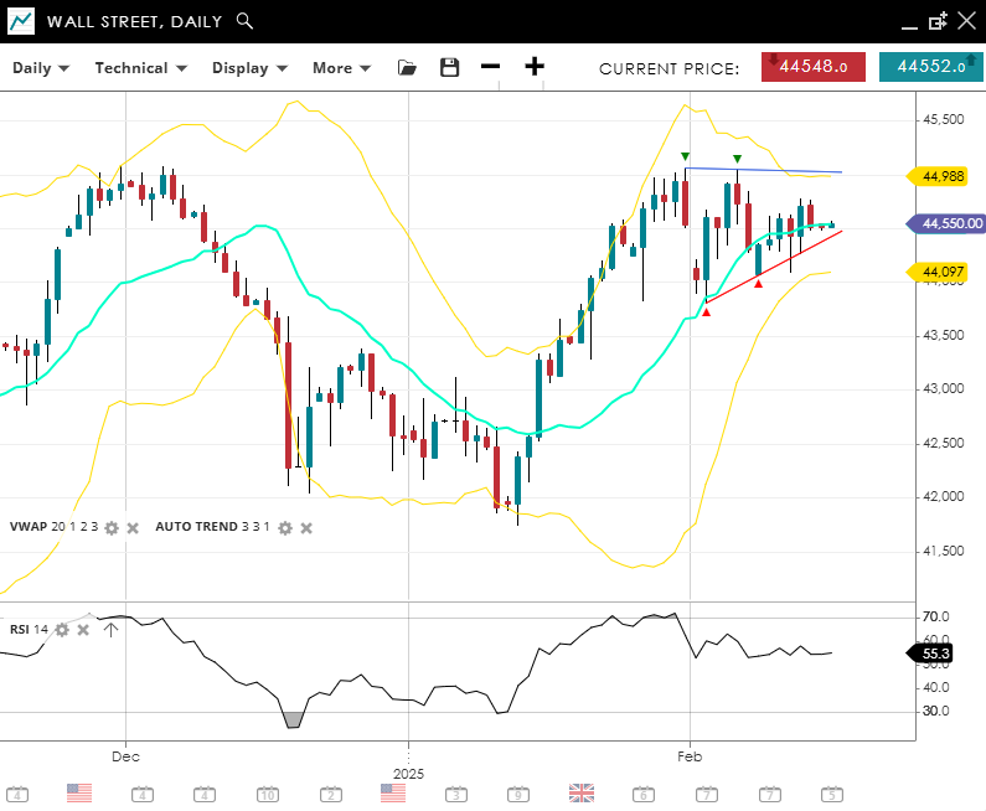Remove the VWAP indicator
Screen dimensions: 986x811
[x=132, y=527]
